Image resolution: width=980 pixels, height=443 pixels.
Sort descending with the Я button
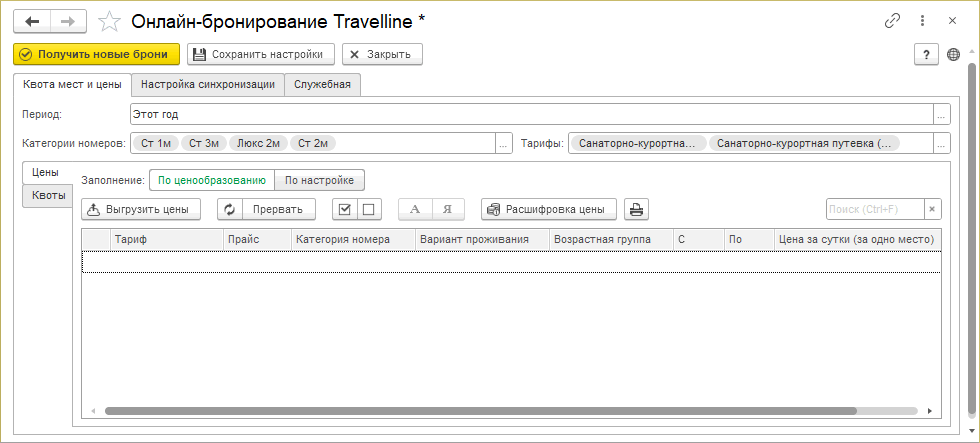point(448,209)
